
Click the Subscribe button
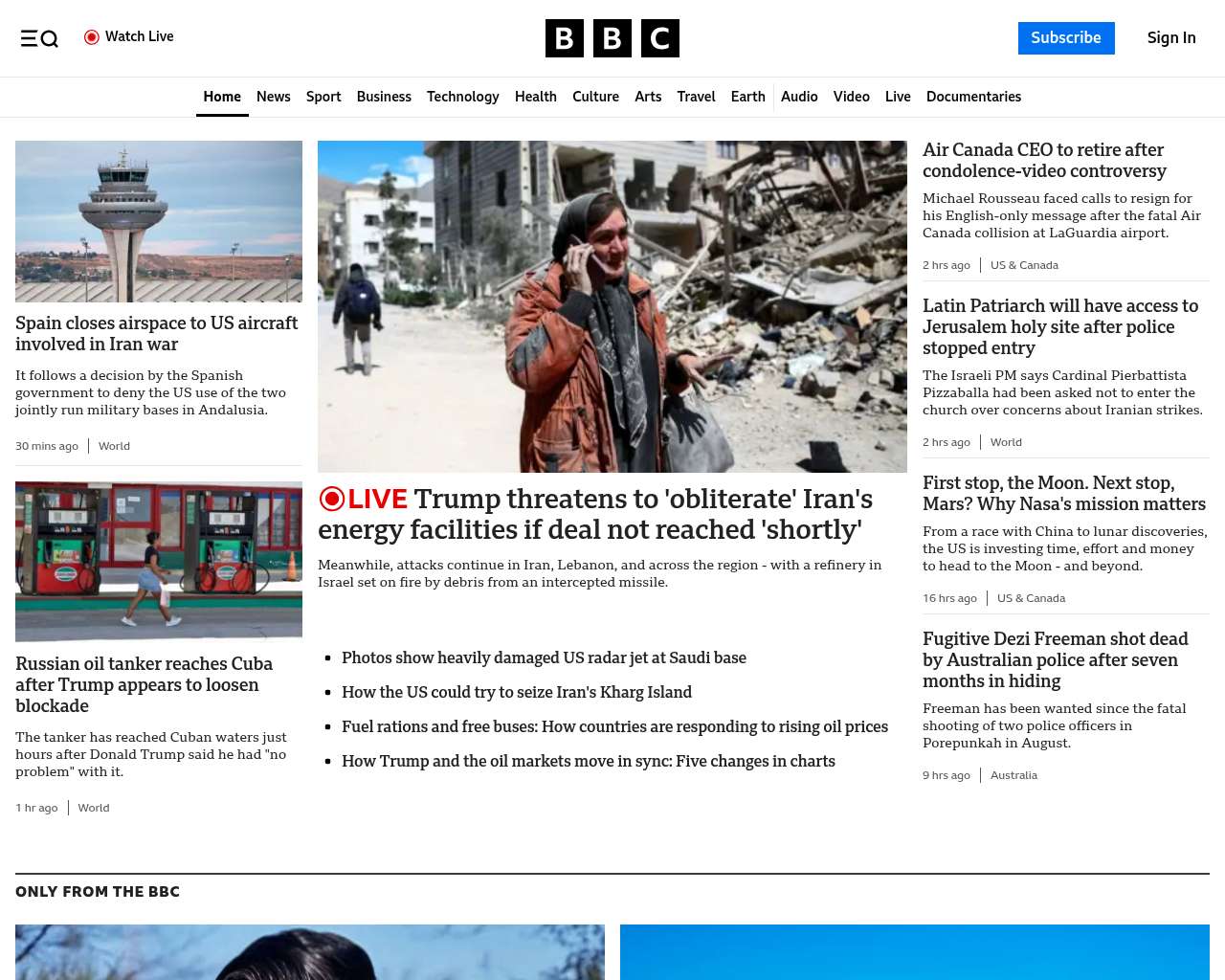[x=1066, y=38]
